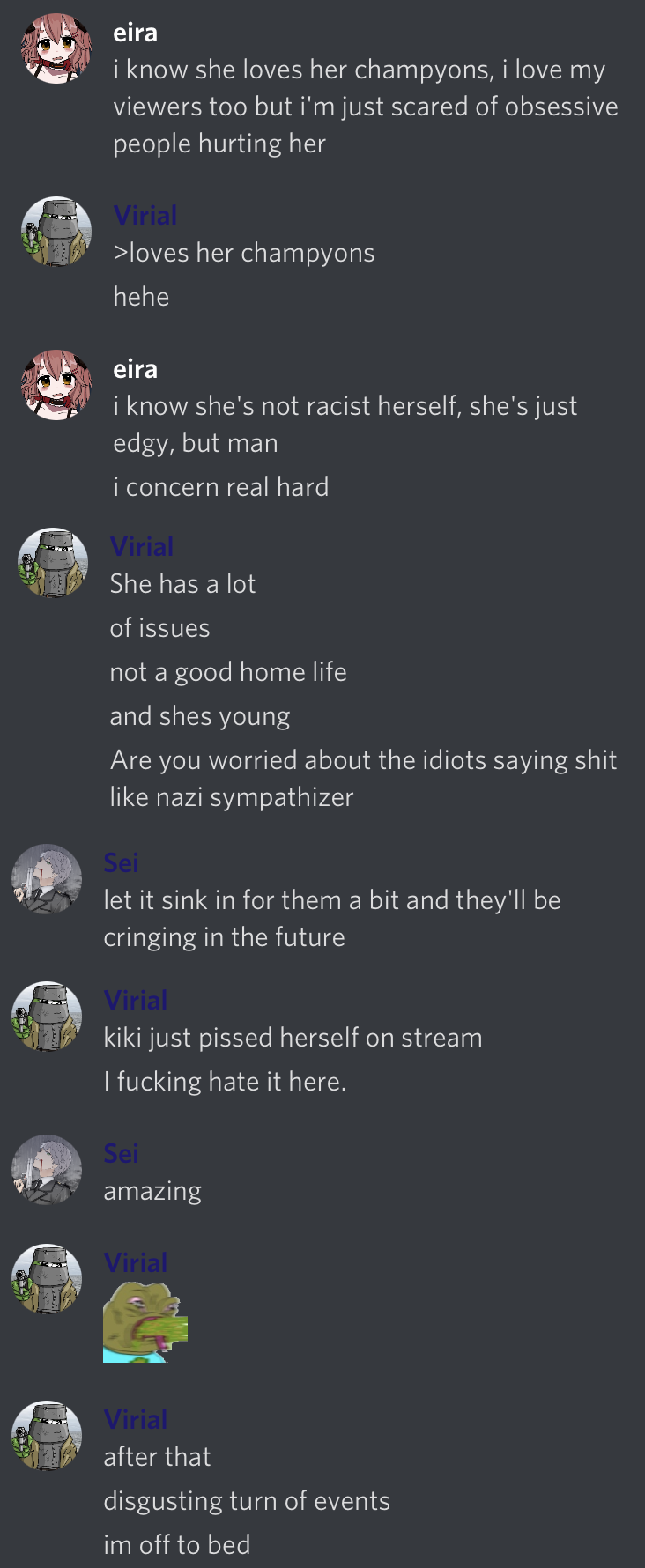Screen dimensions: 645x1568
Task: Click Virial's username above the frog emote
Action: pos(136,1262)
